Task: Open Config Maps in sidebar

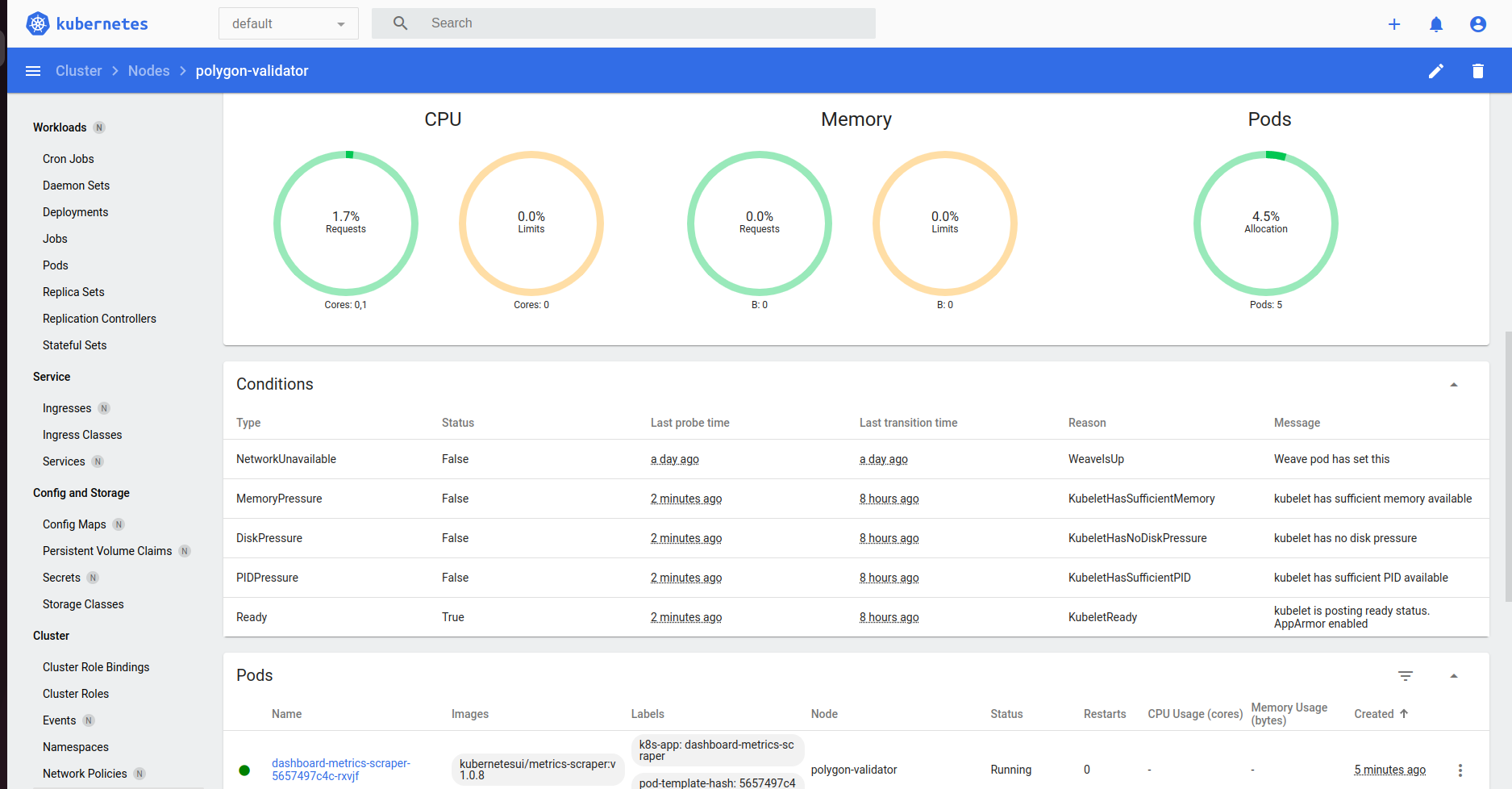Action: (x=74, y=524)
